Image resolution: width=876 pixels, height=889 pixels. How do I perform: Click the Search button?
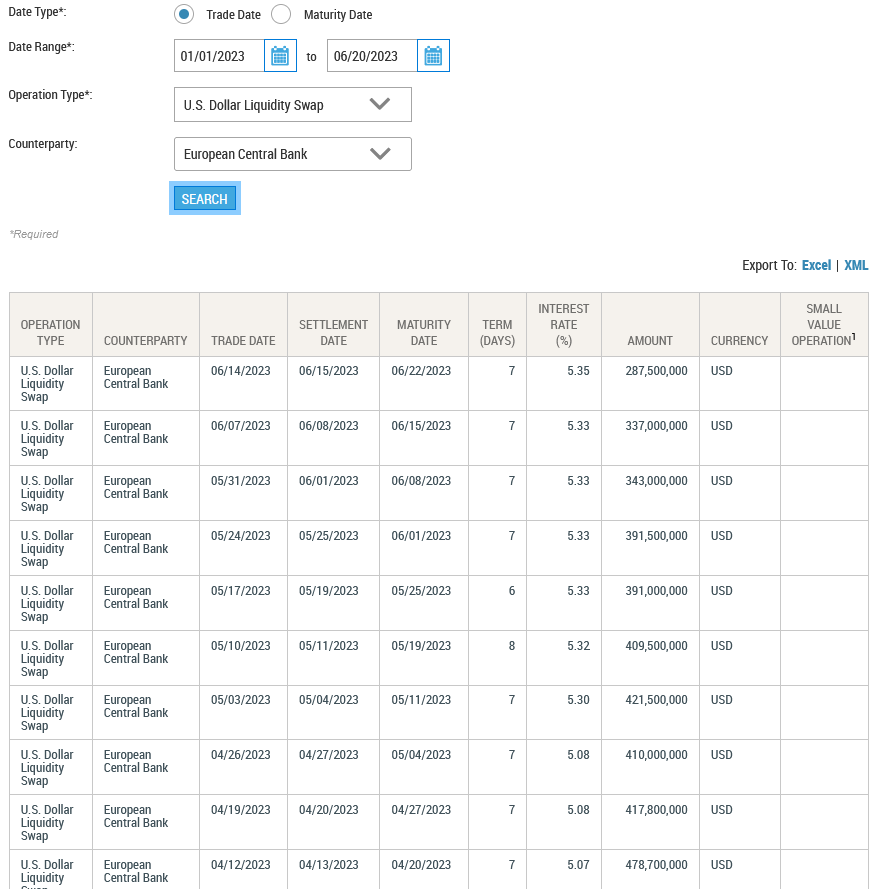(x=205, y=198)
